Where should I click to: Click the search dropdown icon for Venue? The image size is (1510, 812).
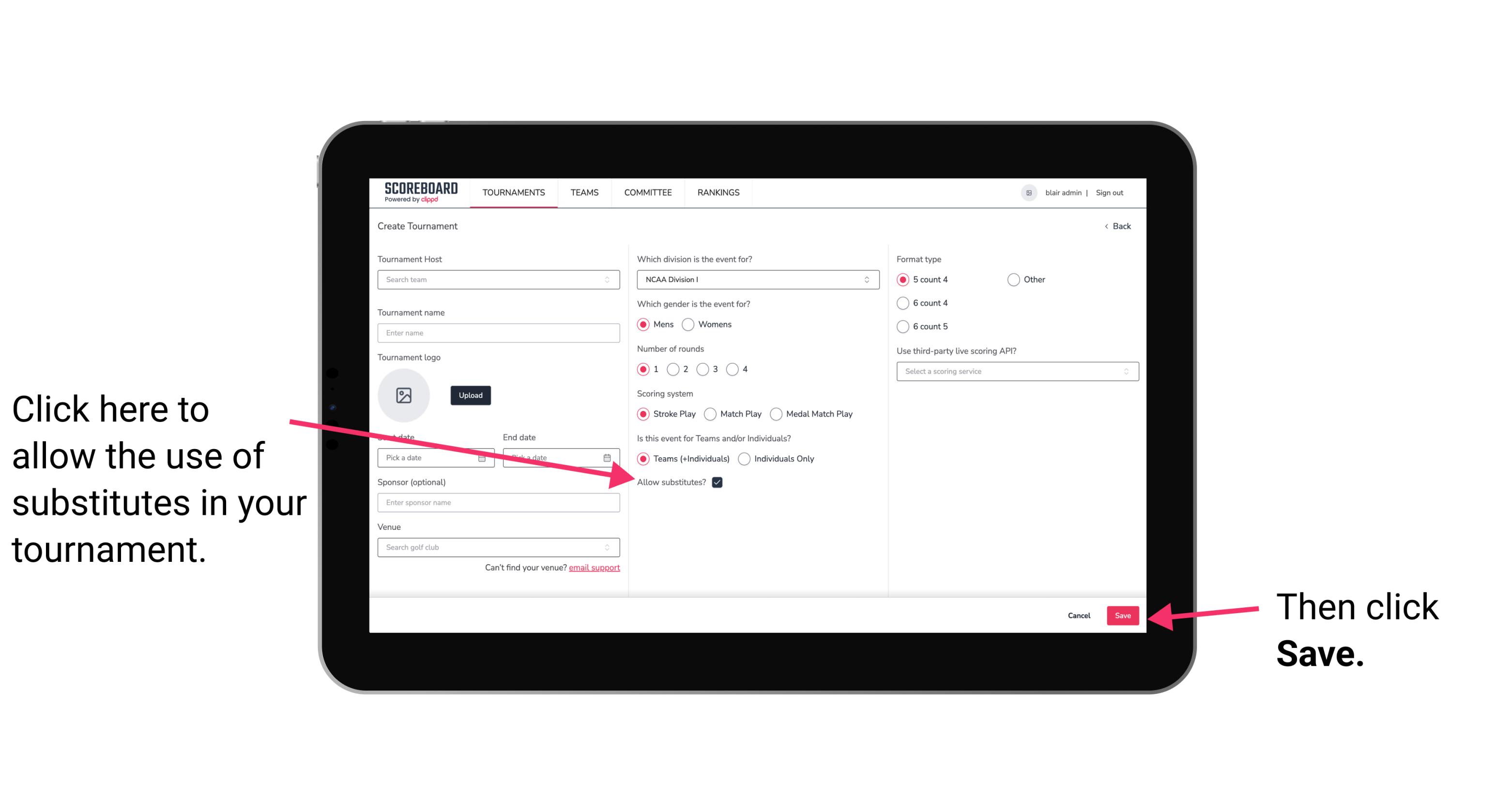tap(611, 548)
